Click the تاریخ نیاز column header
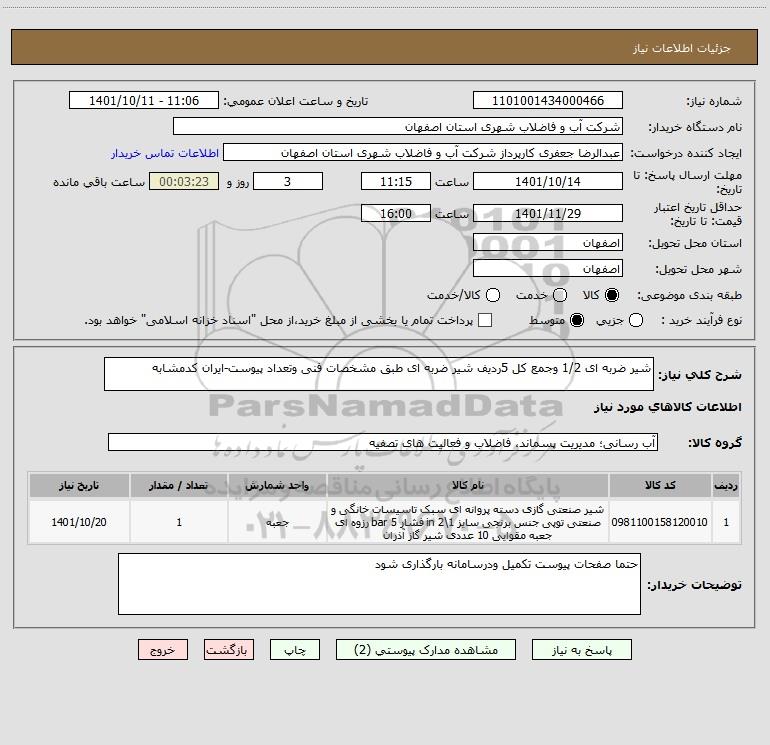Viewport: 770px width, 745px height. pyautogui.click(x=79, y=486)
